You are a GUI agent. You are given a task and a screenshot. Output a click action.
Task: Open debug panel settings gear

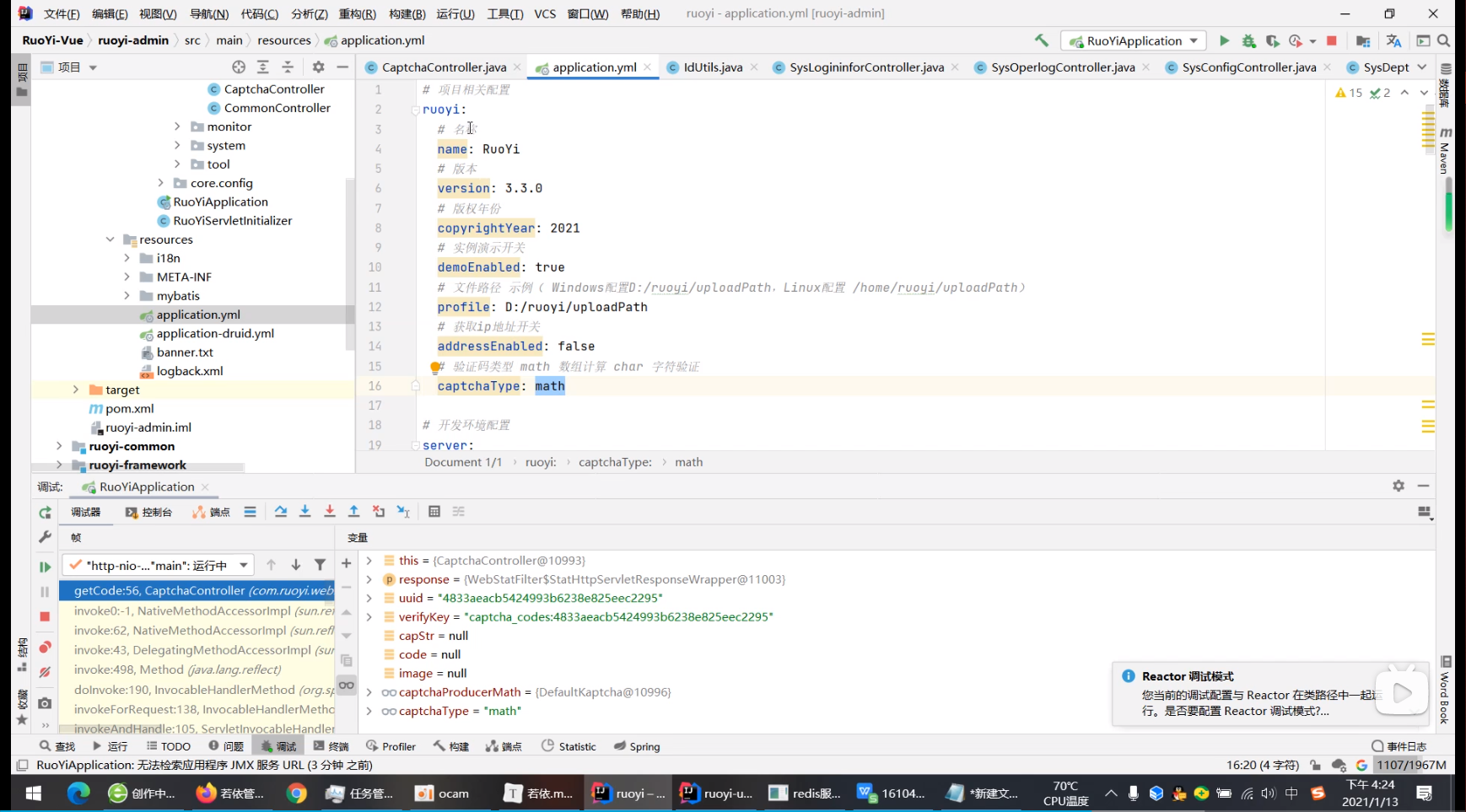pyautogui.click(x=1399, y=486)
